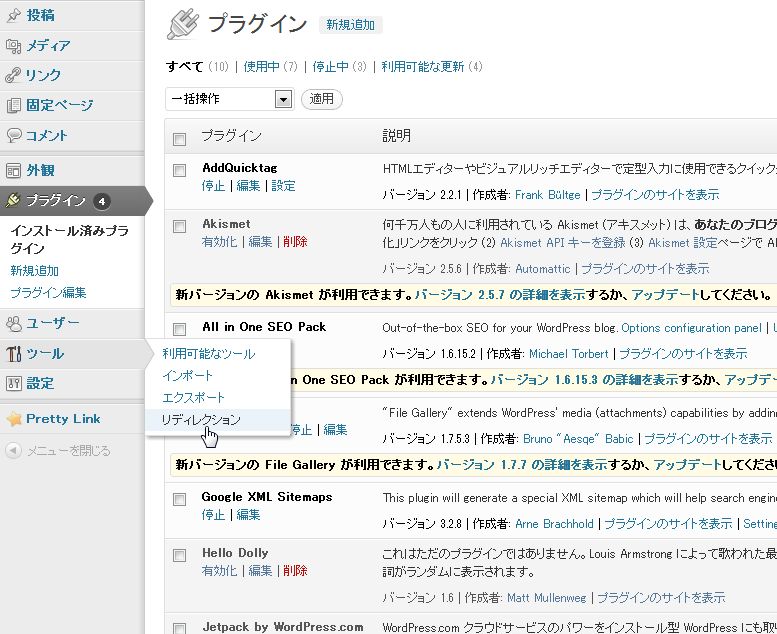Delete Hello Dolly via 削除 link
Screen dimensions: 777x634
click(x=295, y=571)
